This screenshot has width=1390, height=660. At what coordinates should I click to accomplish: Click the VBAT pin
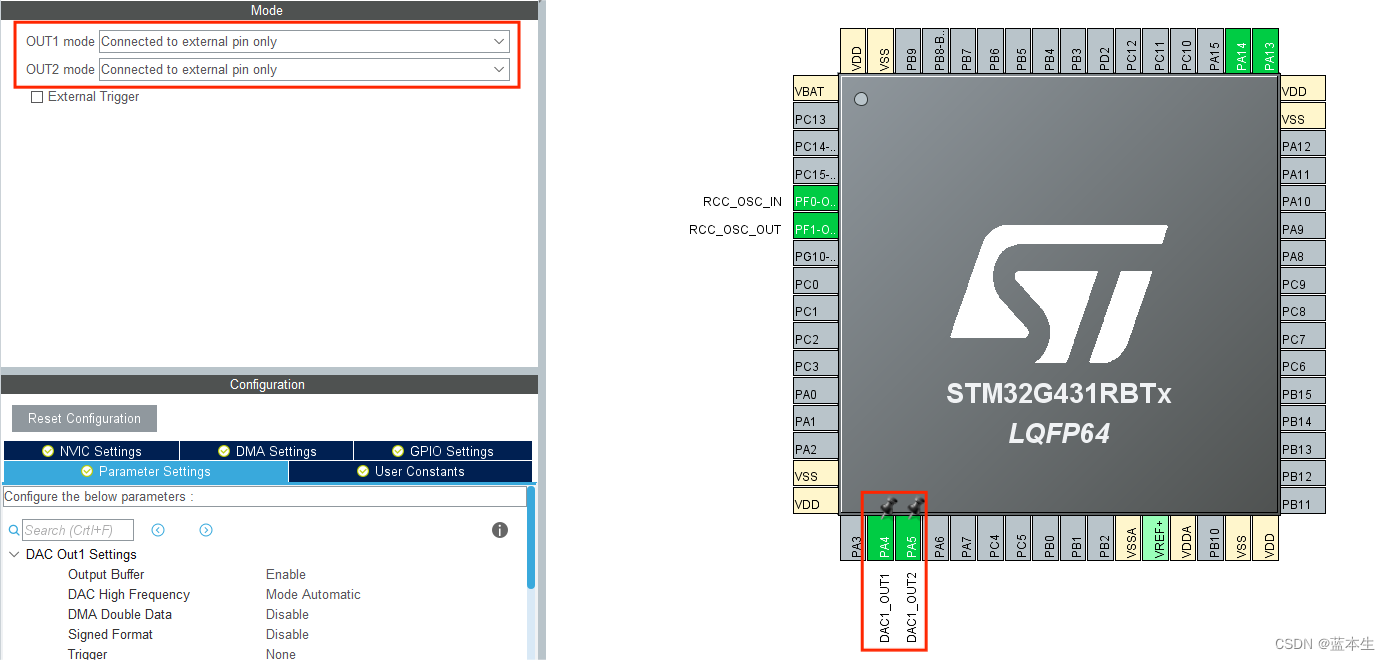tap(815, 91)
